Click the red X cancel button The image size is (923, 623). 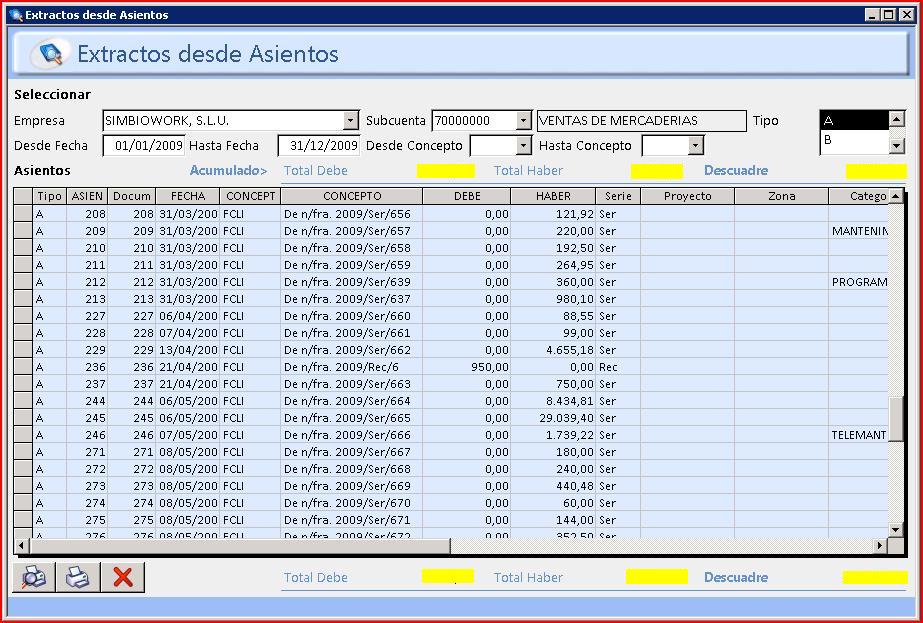point(122,577)
